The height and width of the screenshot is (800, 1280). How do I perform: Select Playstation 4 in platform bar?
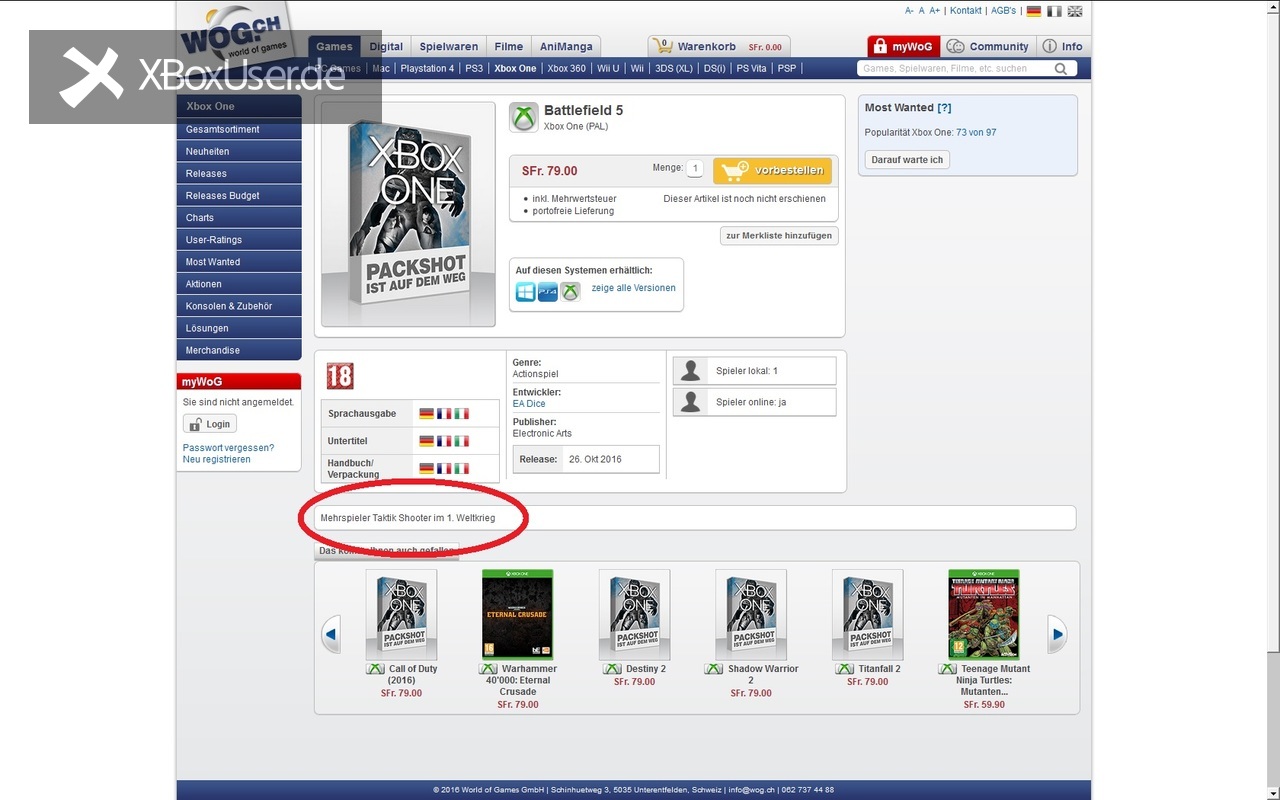pyautogui.click(x=427, y=69)
